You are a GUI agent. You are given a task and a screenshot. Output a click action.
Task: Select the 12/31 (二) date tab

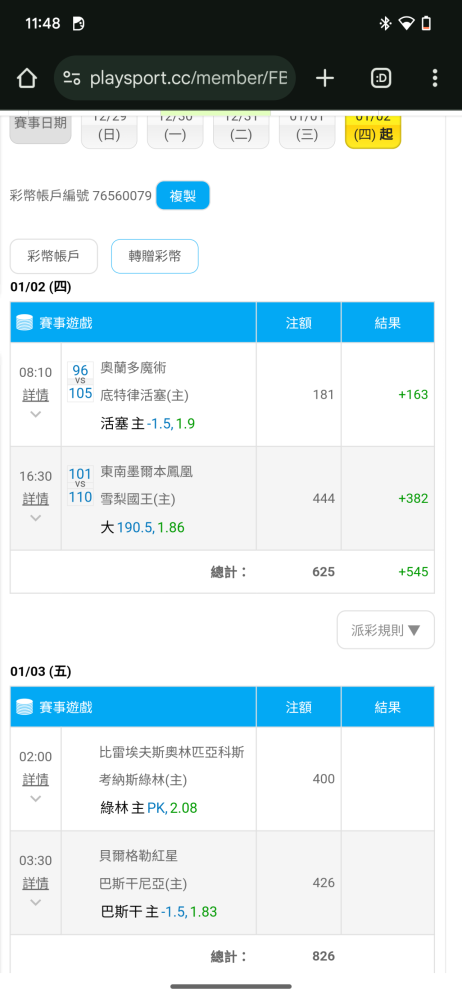click(x=241, y=128)
